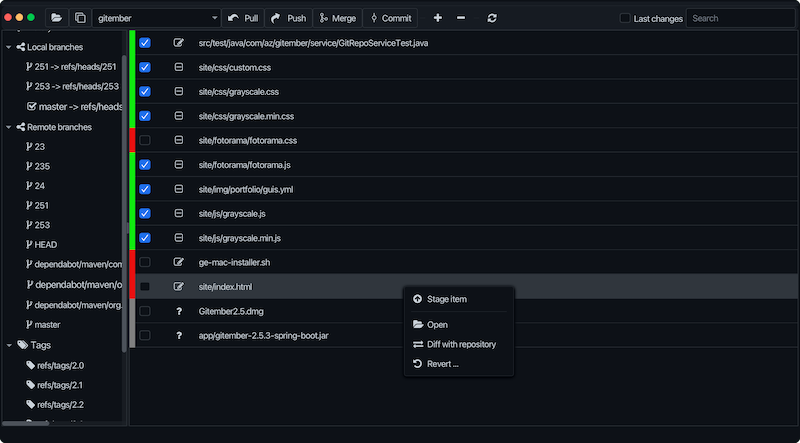
Task: Uncheck site/css/grayscale.min.css checkbox
Action: tap(145, 116)
